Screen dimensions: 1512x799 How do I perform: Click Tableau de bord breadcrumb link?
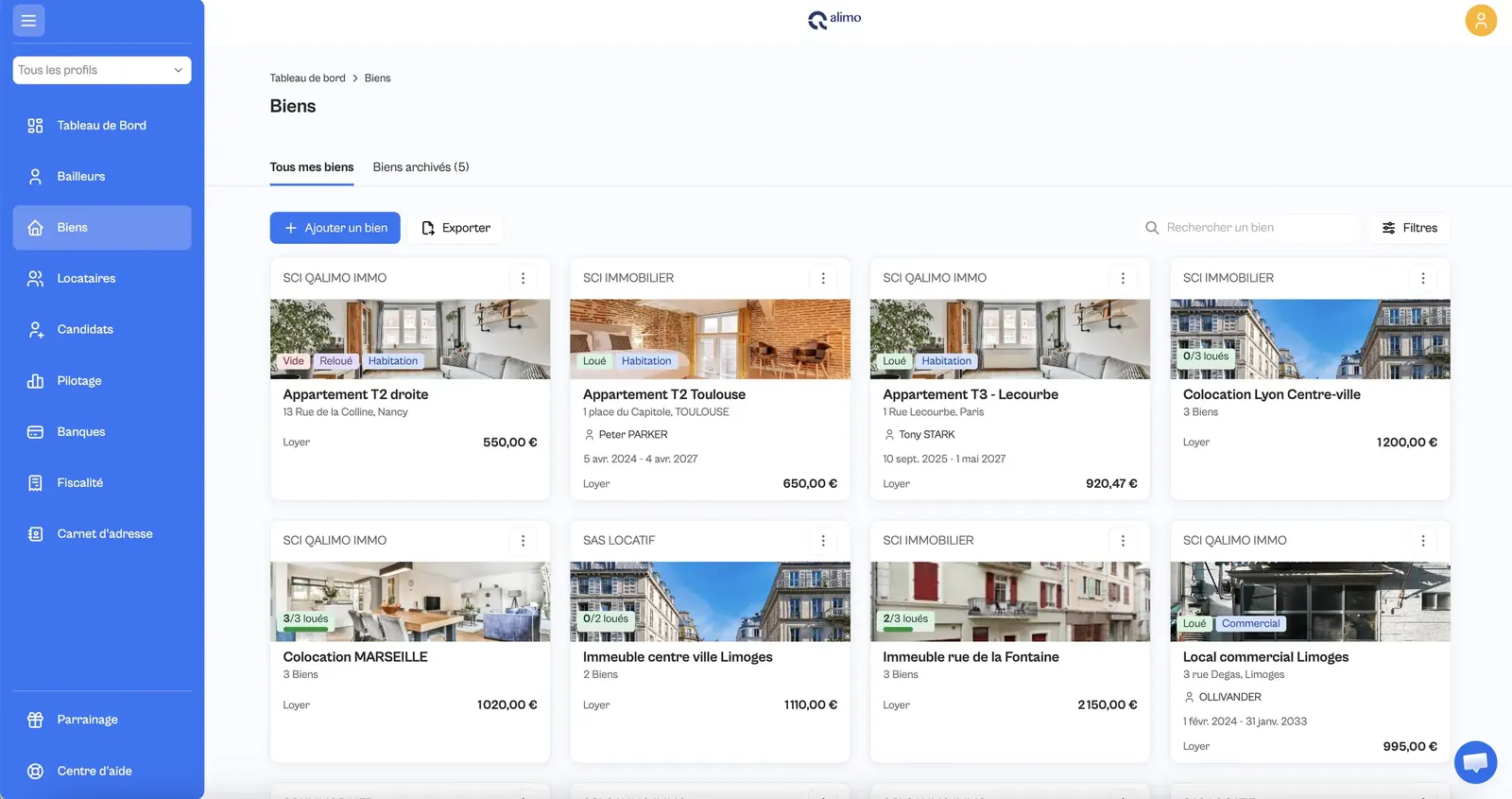point(308,78)
